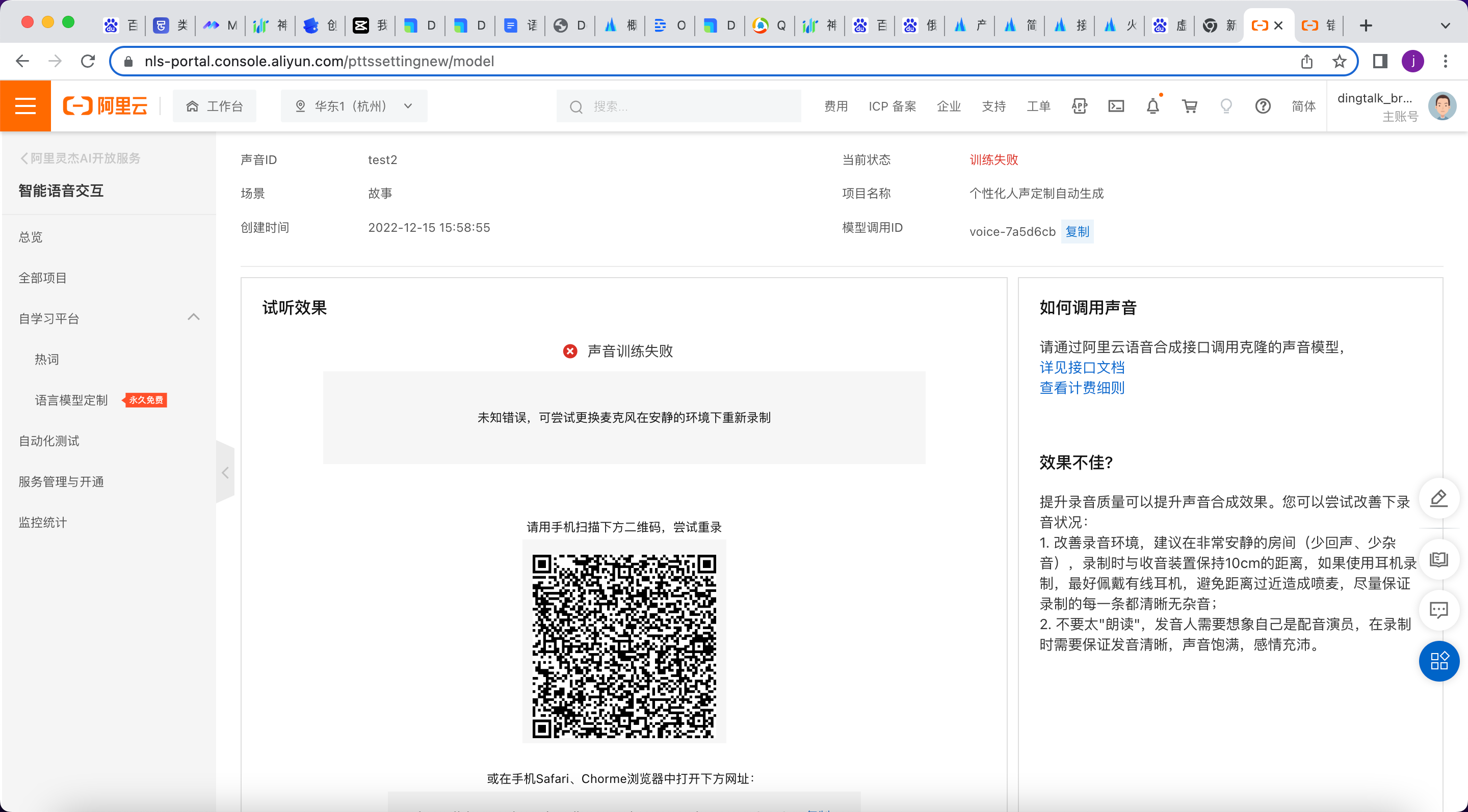Image resolution: width=1468 pixels, height=812 pixels.
Task: Open the 工单 menu
Action: pyautogui.click(x=1038, y=106)
